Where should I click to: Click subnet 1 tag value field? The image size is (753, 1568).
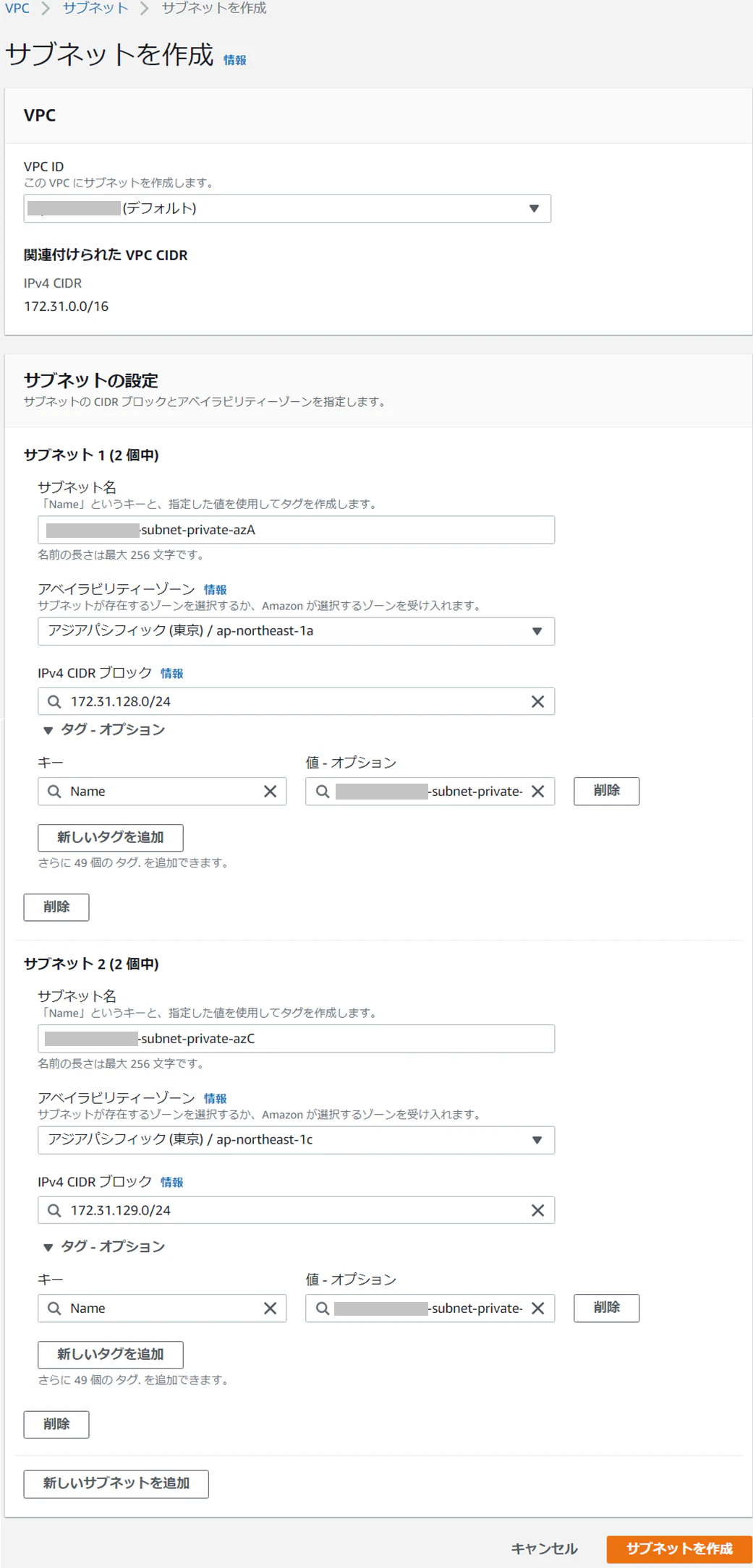click(430, 791)
